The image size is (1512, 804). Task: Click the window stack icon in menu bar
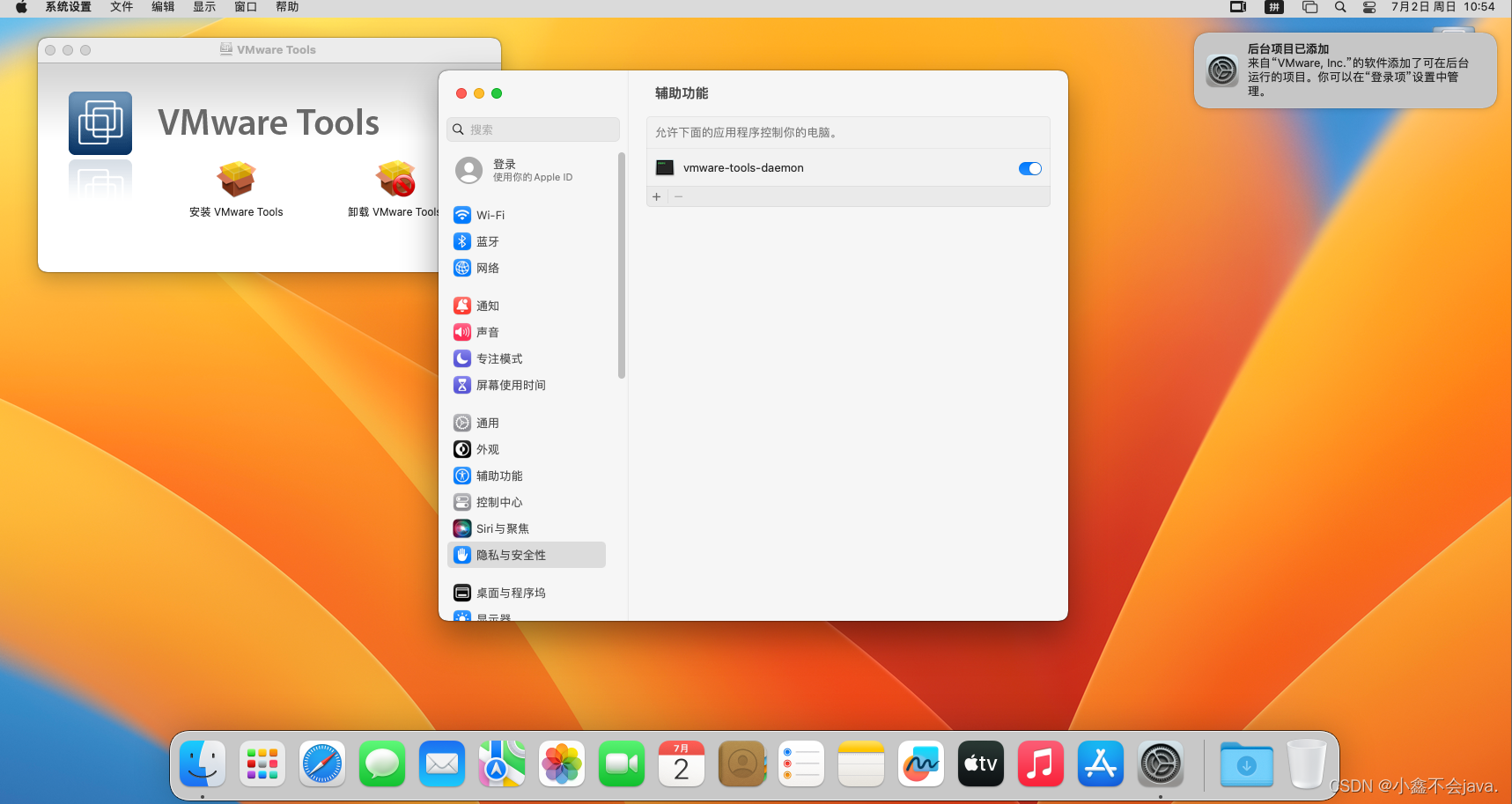point(1310,7)
